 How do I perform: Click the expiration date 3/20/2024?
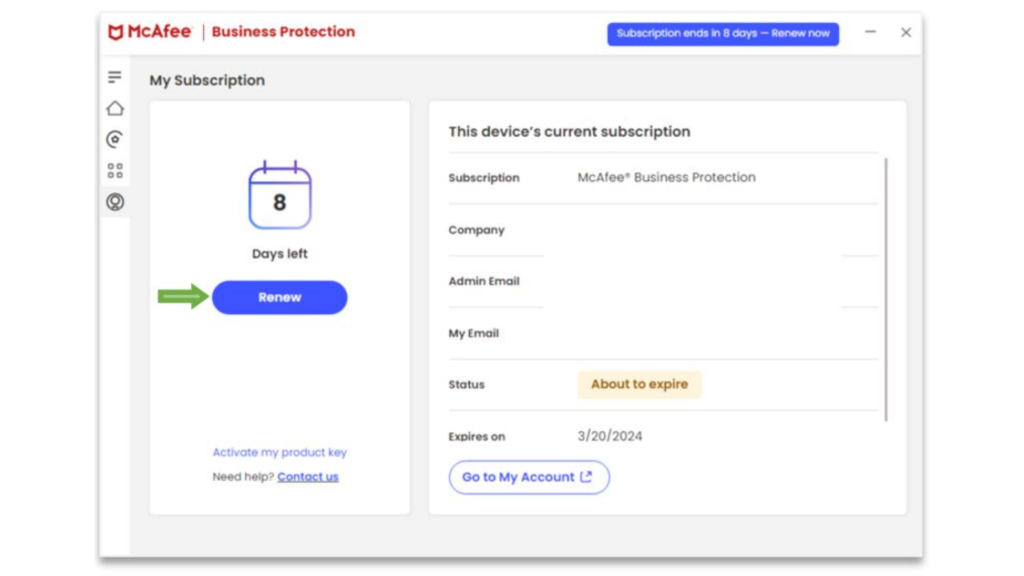pyautogui.click(x=610, y=436)
